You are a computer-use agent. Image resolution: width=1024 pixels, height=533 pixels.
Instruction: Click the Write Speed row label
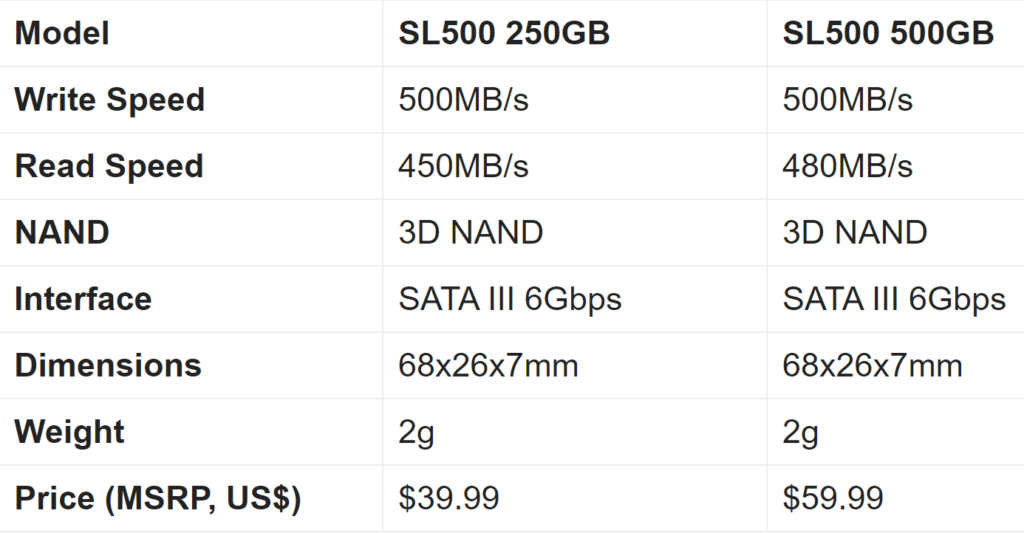[x=110, y=99]
